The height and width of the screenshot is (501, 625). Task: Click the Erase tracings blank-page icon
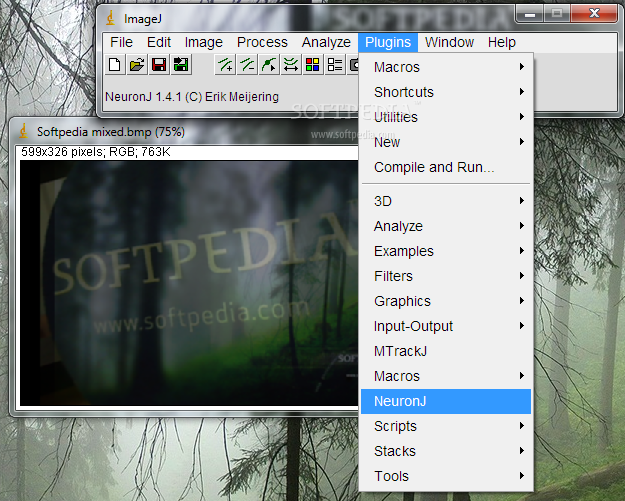click(x=115, y=65)
